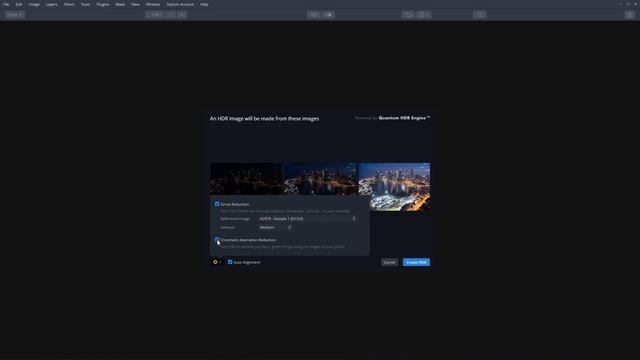This screenshot has width=640, height=360.
Task: Click the undo toolbar icon
Action: coord(408,15)
